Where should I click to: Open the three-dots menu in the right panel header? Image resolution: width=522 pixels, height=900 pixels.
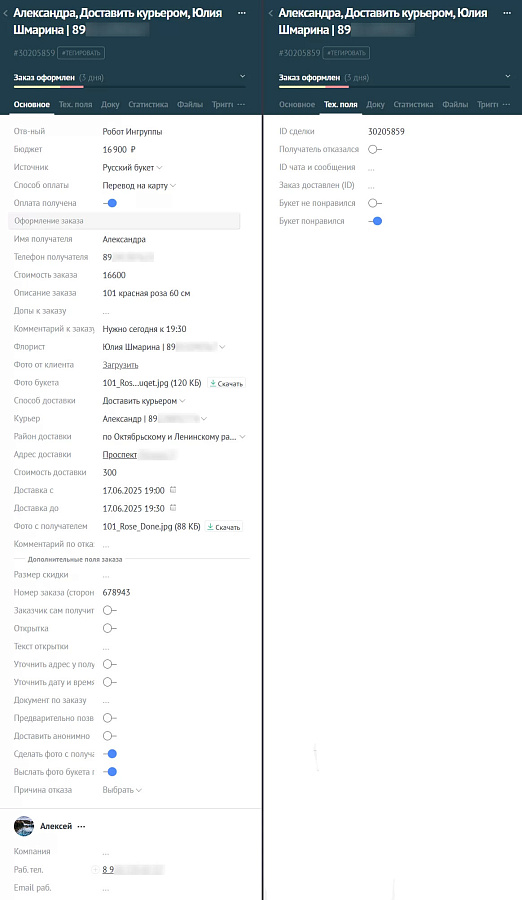506,13
